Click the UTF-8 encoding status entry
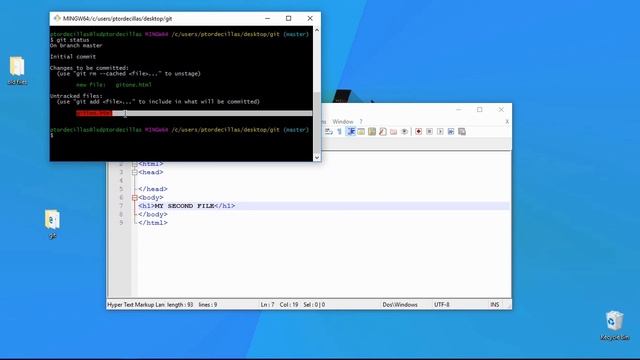The width and height of the screenshot is (640, 360). [x=442, y=304]
